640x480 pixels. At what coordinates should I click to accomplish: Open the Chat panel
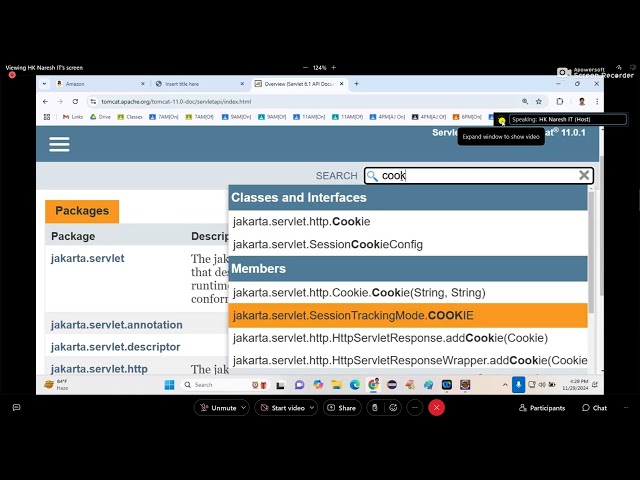pos(594,407)
